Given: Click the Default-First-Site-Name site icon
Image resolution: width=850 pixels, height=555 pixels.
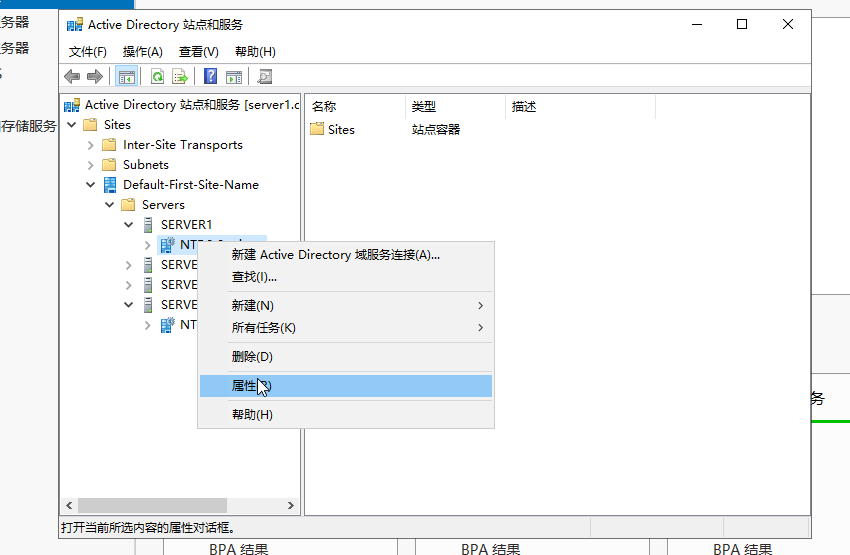Looking at the screenshot, I should [x=110, y=185].
